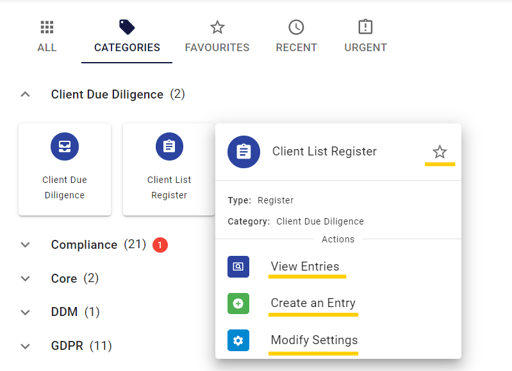Click popup title 'Client List Register'
512x371 pixels.
point(324,151)
